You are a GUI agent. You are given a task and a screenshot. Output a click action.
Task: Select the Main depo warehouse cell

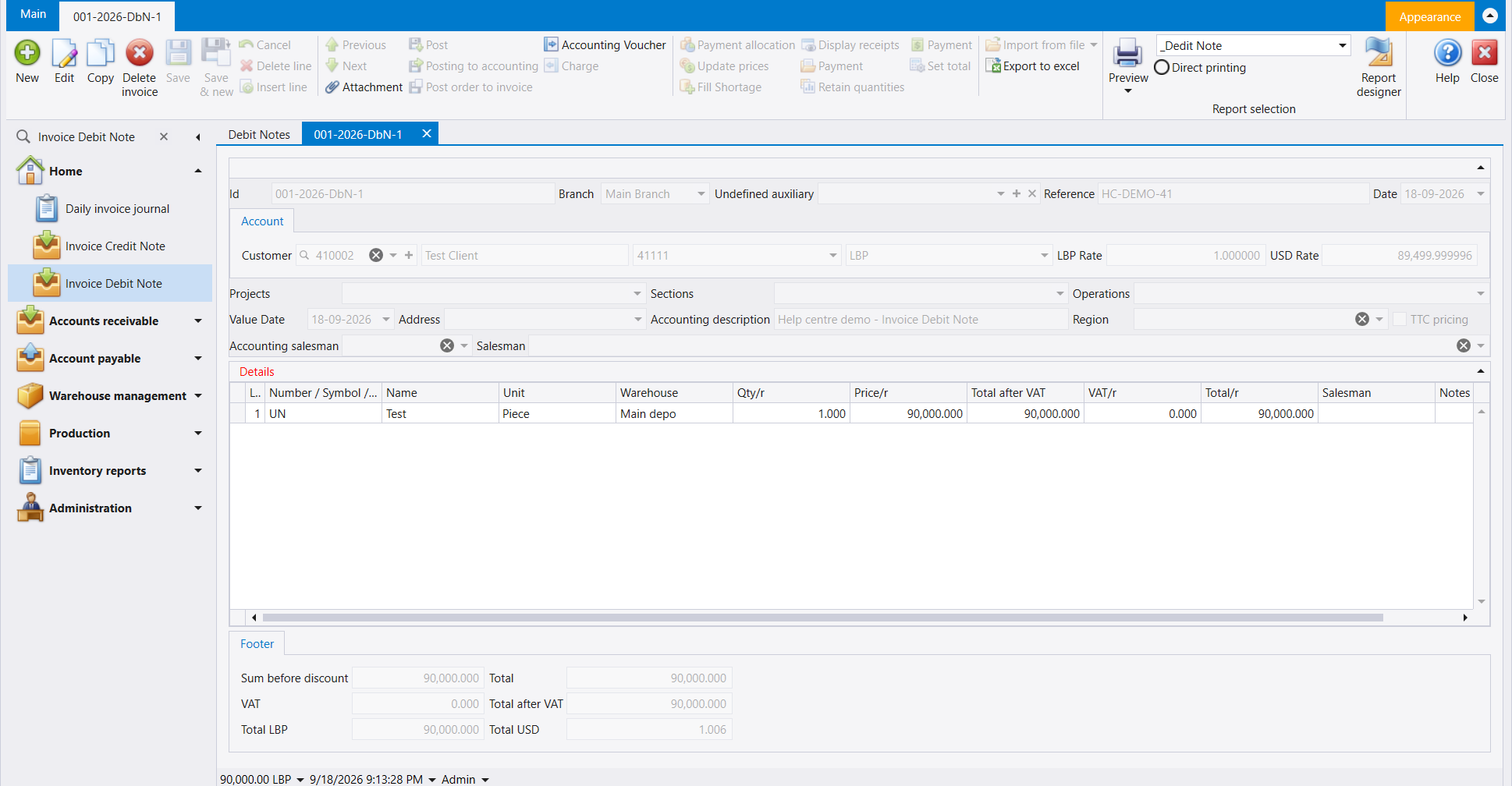tap(674, 414)
